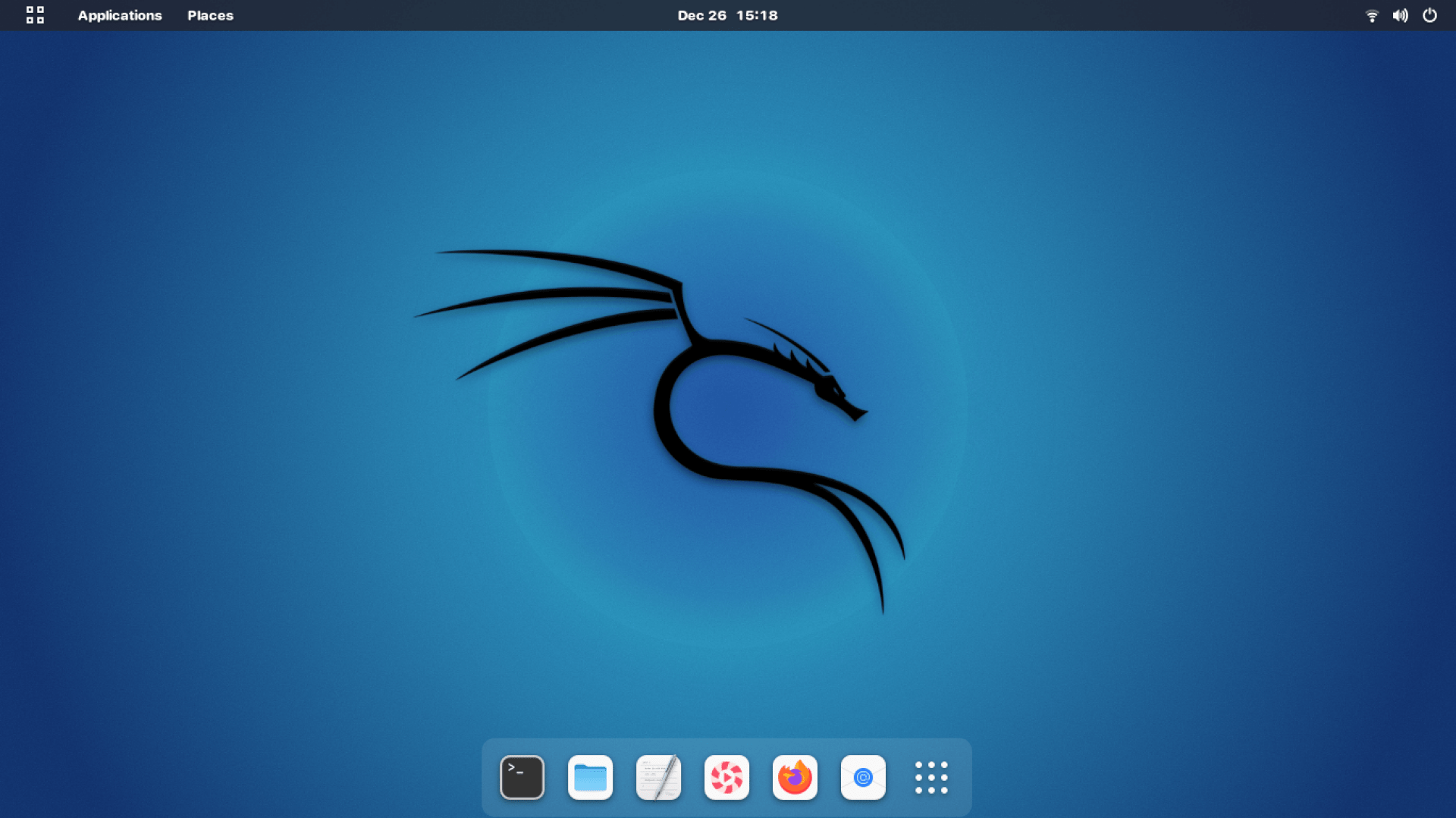
Task: Launch the pinwheel media app in dock
Action: [x=726, y=777]
